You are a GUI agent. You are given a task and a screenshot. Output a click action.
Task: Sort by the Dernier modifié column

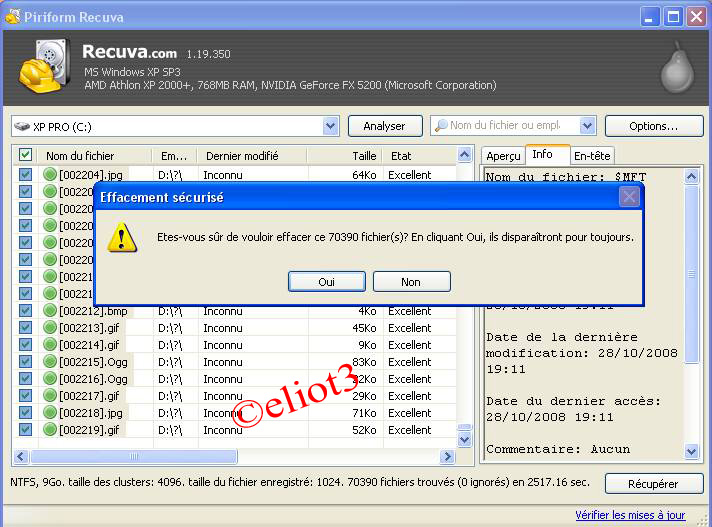[x=252, y=156]
